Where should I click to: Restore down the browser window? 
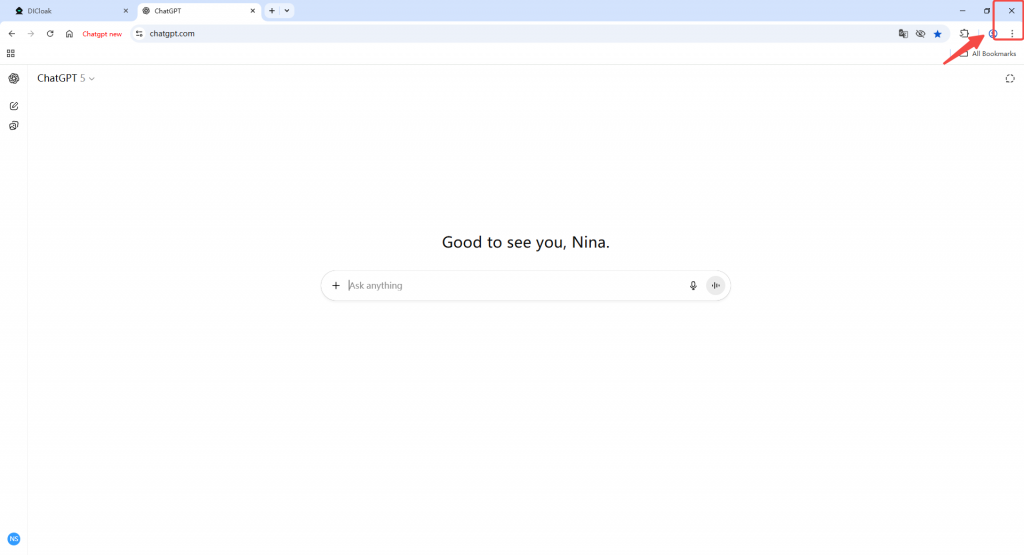[987, 11]
